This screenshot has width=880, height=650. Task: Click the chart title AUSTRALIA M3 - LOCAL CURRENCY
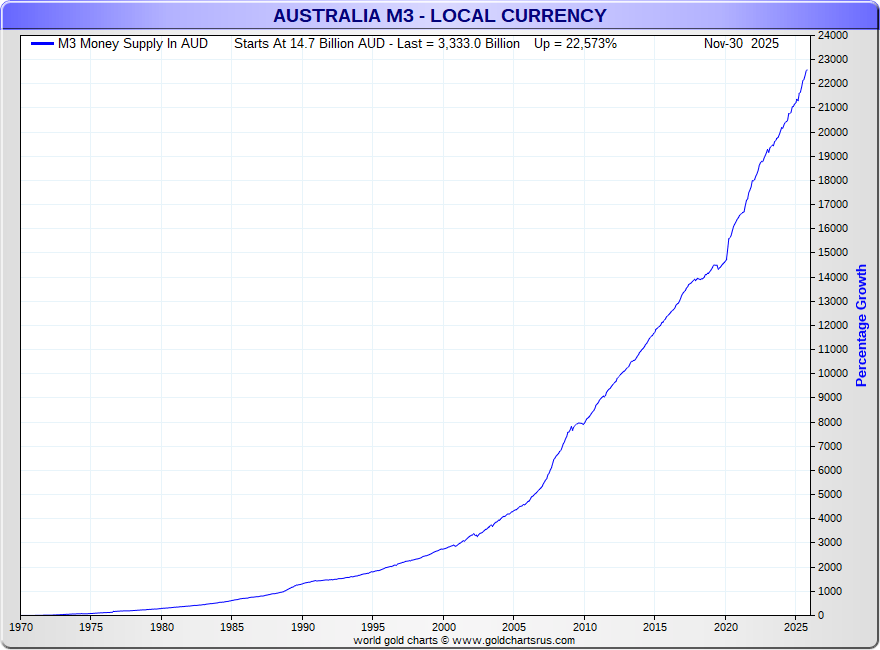pyautogui.click(x=439, y=16)
